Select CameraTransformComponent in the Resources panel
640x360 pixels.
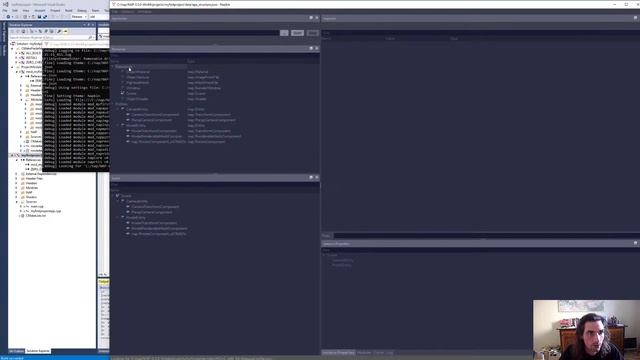tap(155, 115)
